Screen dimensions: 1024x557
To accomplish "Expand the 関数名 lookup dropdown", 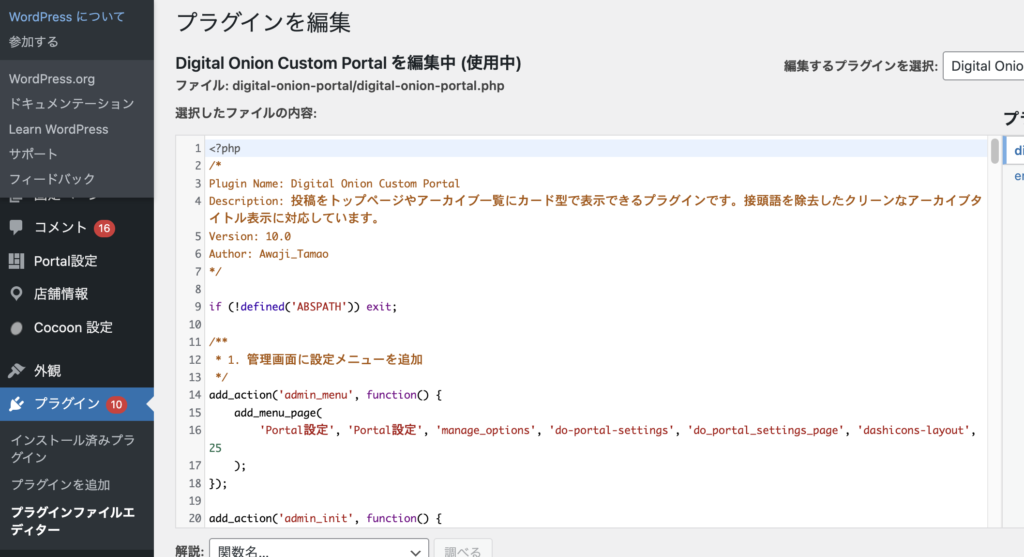I will point(318,550).
